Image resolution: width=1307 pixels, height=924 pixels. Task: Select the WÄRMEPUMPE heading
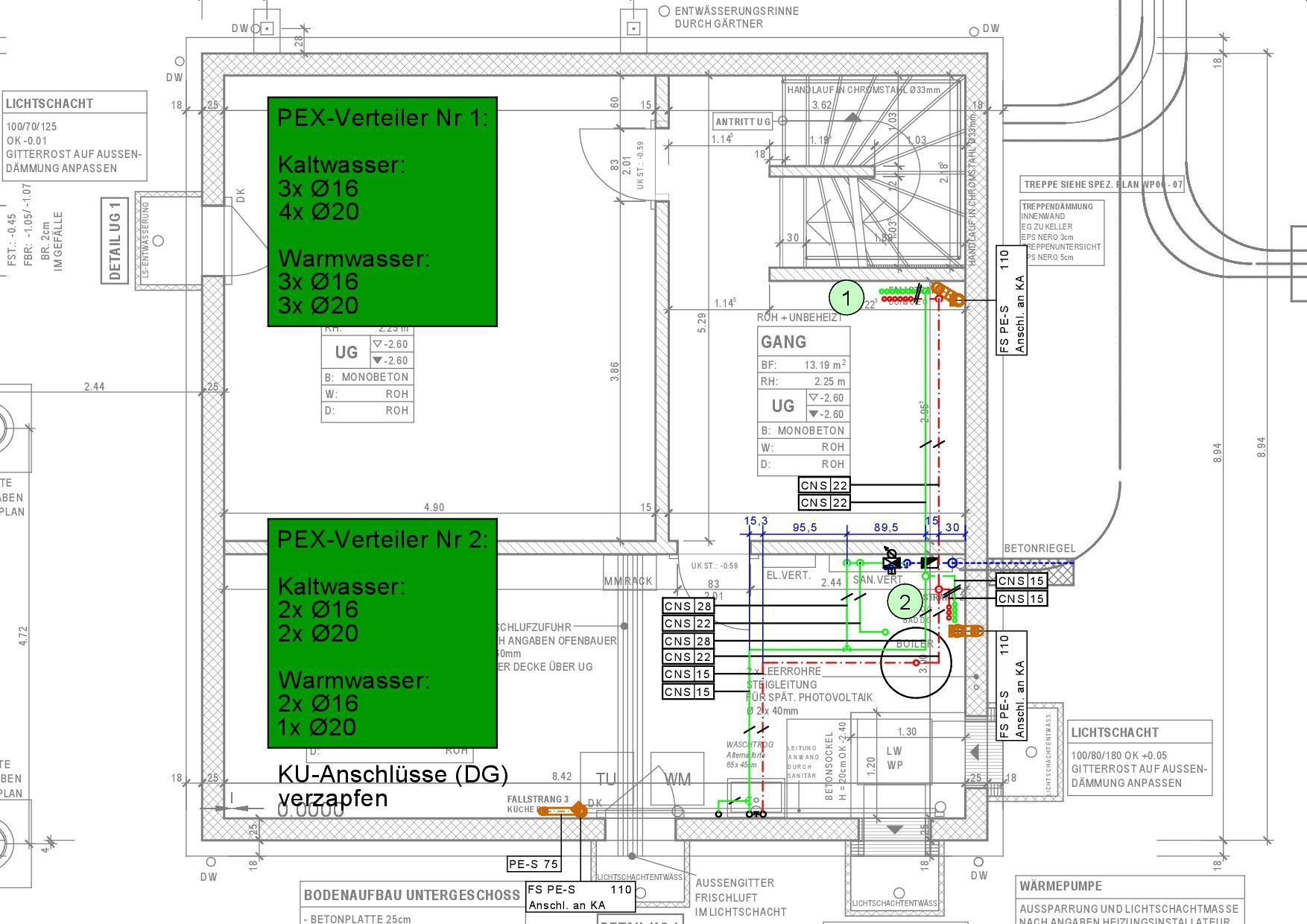[x=1060, y=886]
